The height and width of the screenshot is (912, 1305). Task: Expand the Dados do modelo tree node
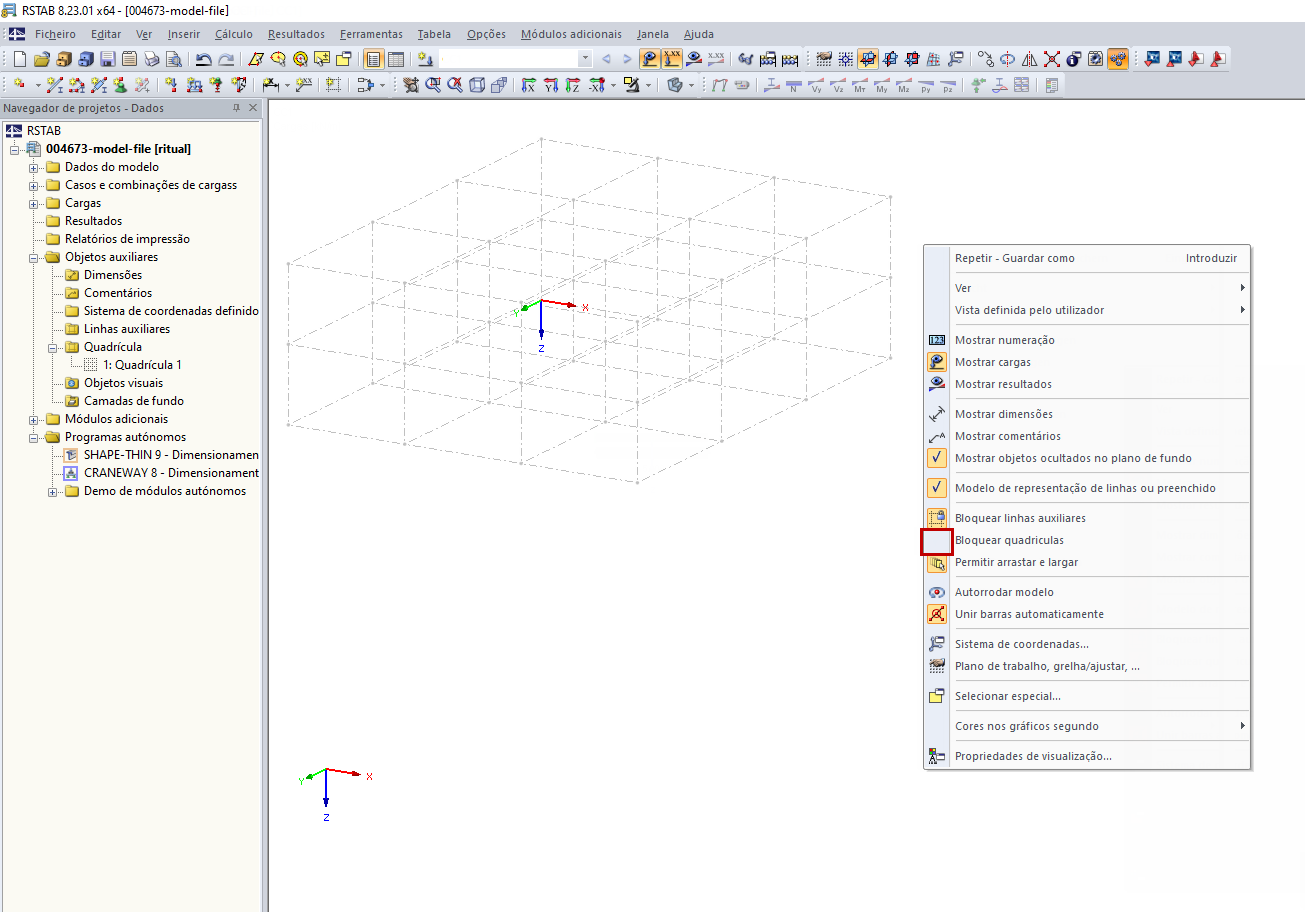click(34, 167)
